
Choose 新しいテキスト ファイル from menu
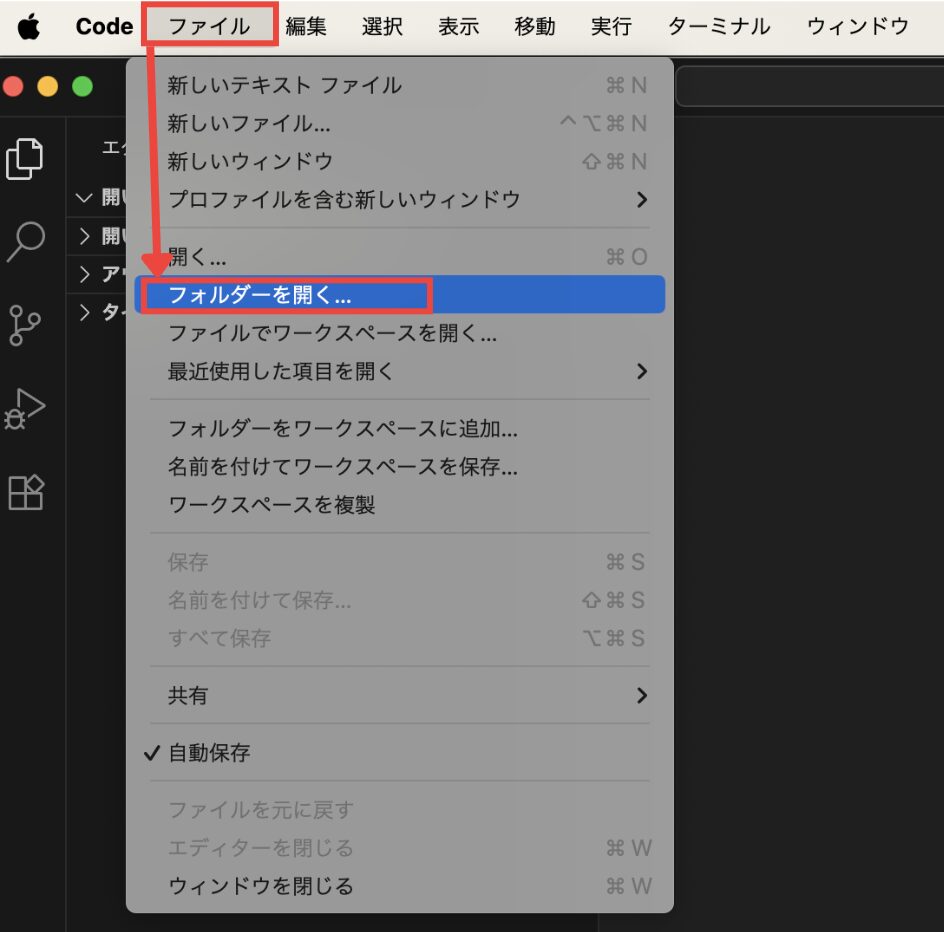(x=284, y=86)
